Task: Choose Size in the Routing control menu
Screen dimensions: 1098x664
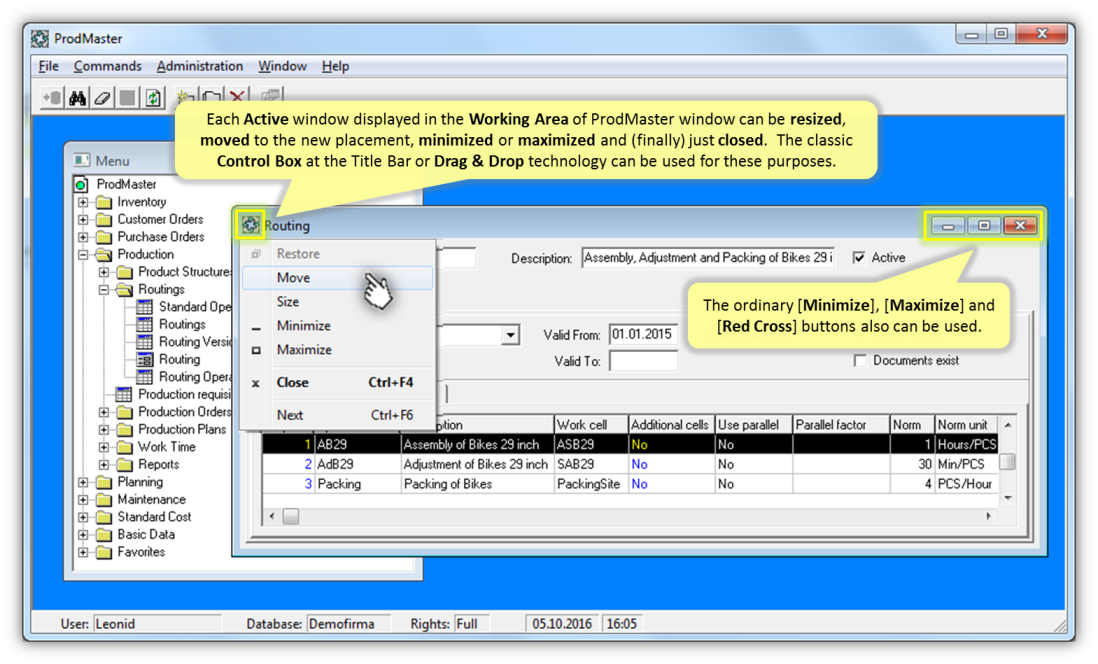Action: coord(338,302)
